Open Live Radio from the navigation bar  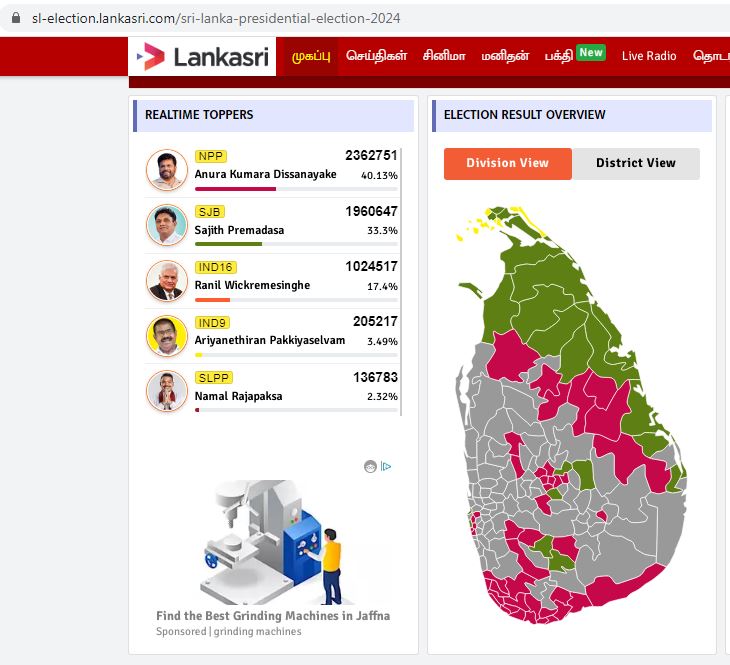coord(649,56)
